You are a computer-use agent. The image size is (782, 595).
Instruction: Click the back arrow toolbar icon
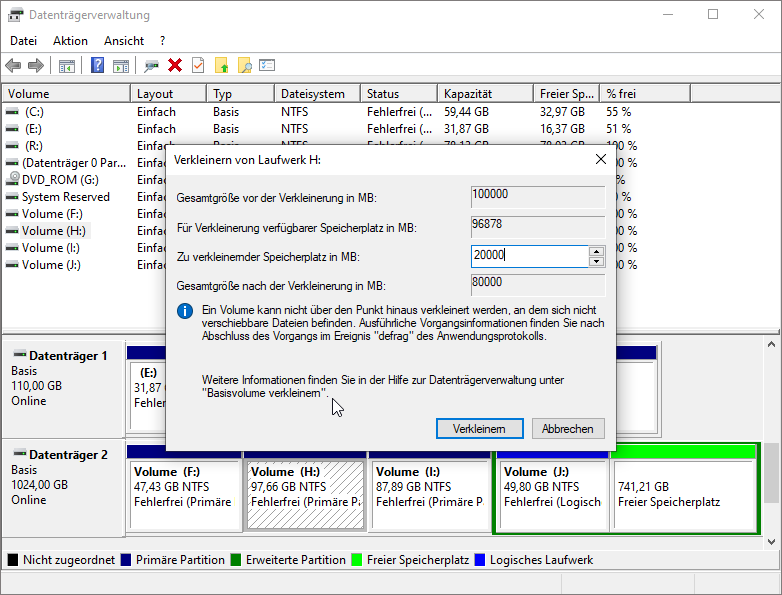13,66
